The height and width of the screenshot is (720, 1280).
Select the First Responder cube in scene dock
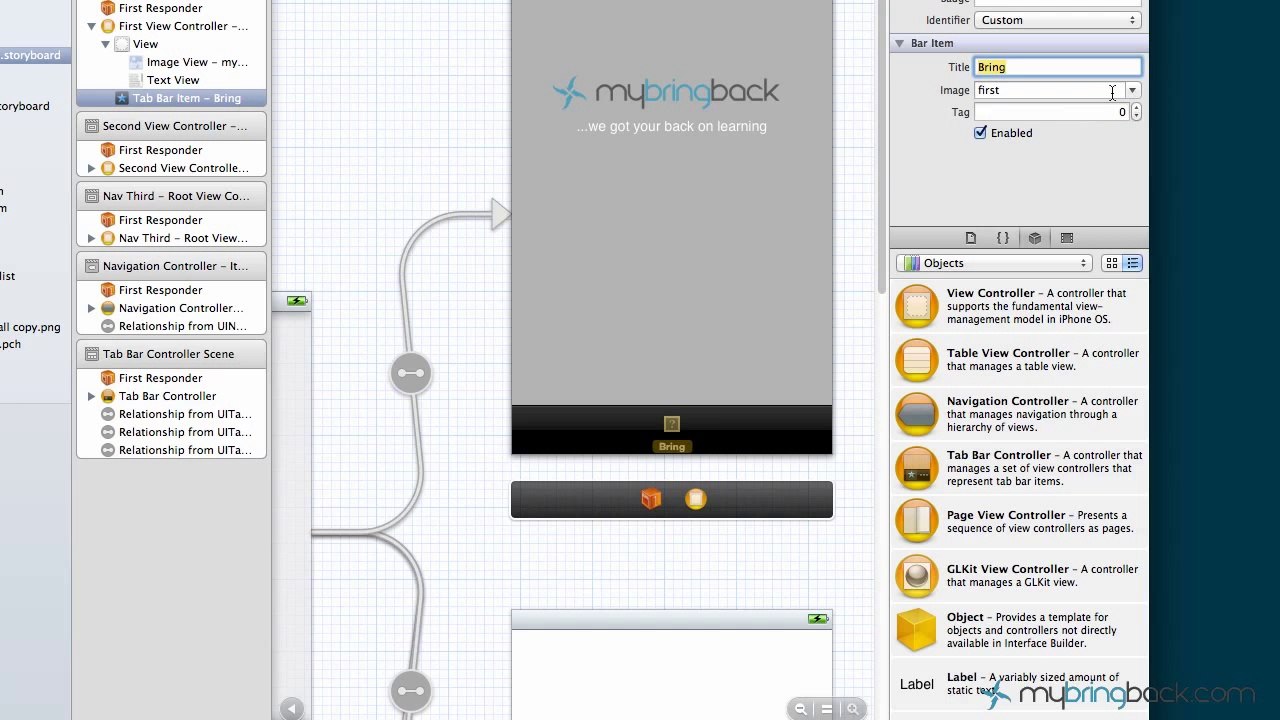click(x=651, y=499)
